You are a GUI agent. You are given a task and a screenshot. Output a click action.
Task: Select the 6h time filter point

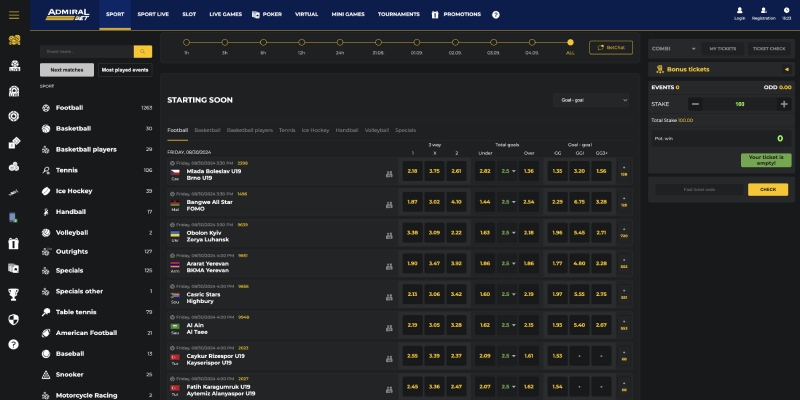tap(263, 42)
